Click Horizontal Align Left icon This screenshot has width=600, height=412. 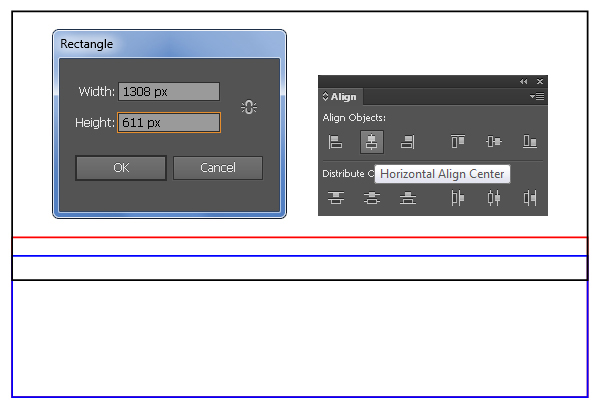click(x=335, y=142)
